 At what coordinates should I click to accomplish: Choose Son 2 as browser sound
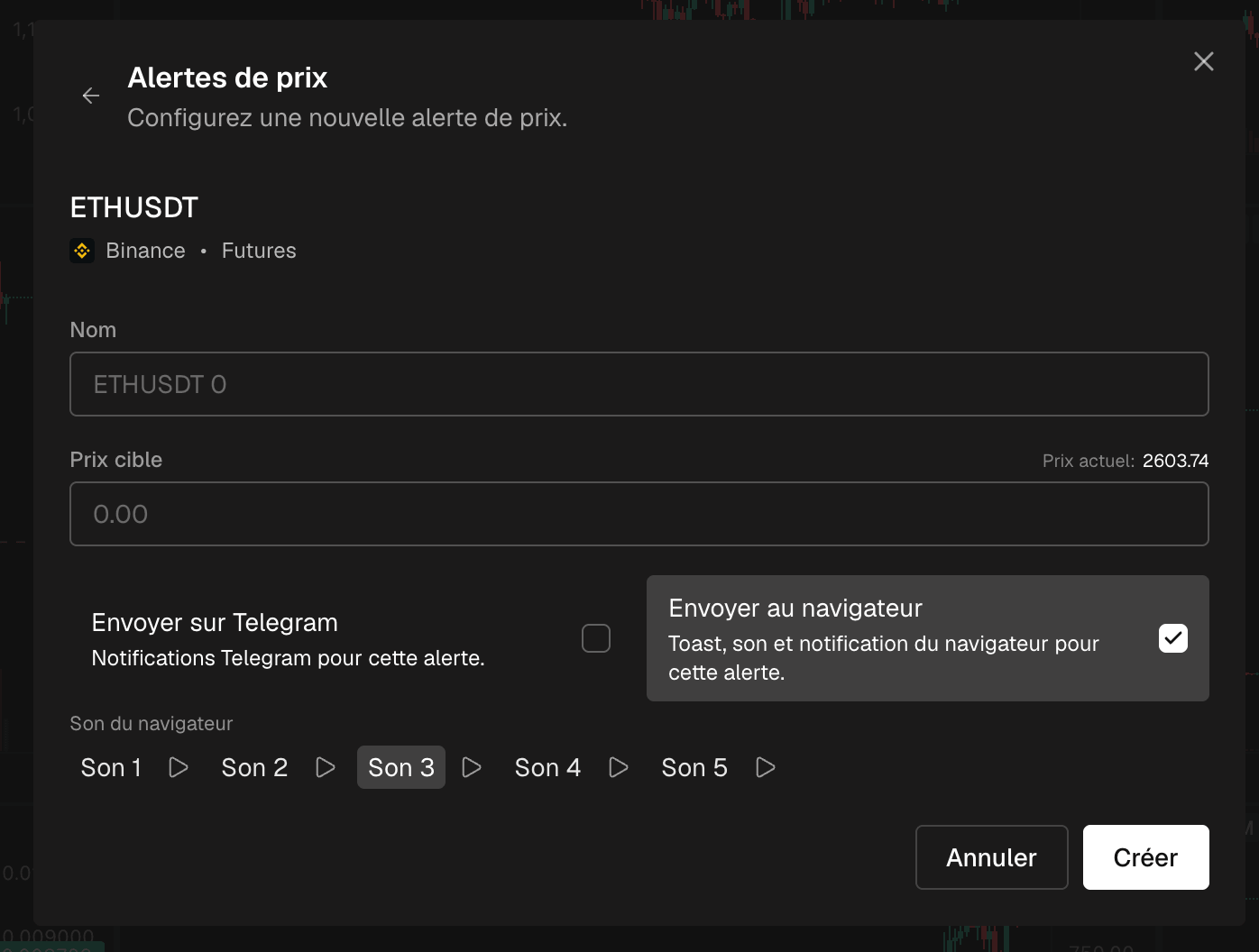(254, 767)
